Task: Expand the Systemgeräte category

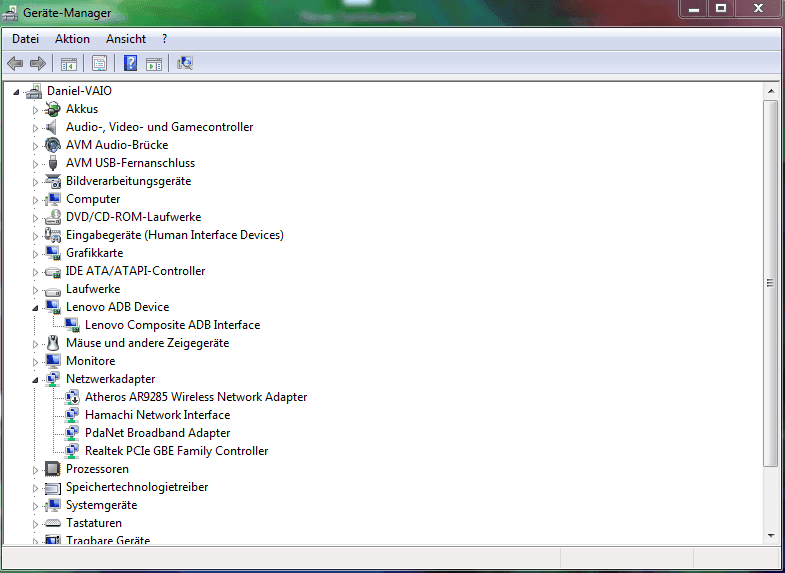Action: click(x=35, y=506)
